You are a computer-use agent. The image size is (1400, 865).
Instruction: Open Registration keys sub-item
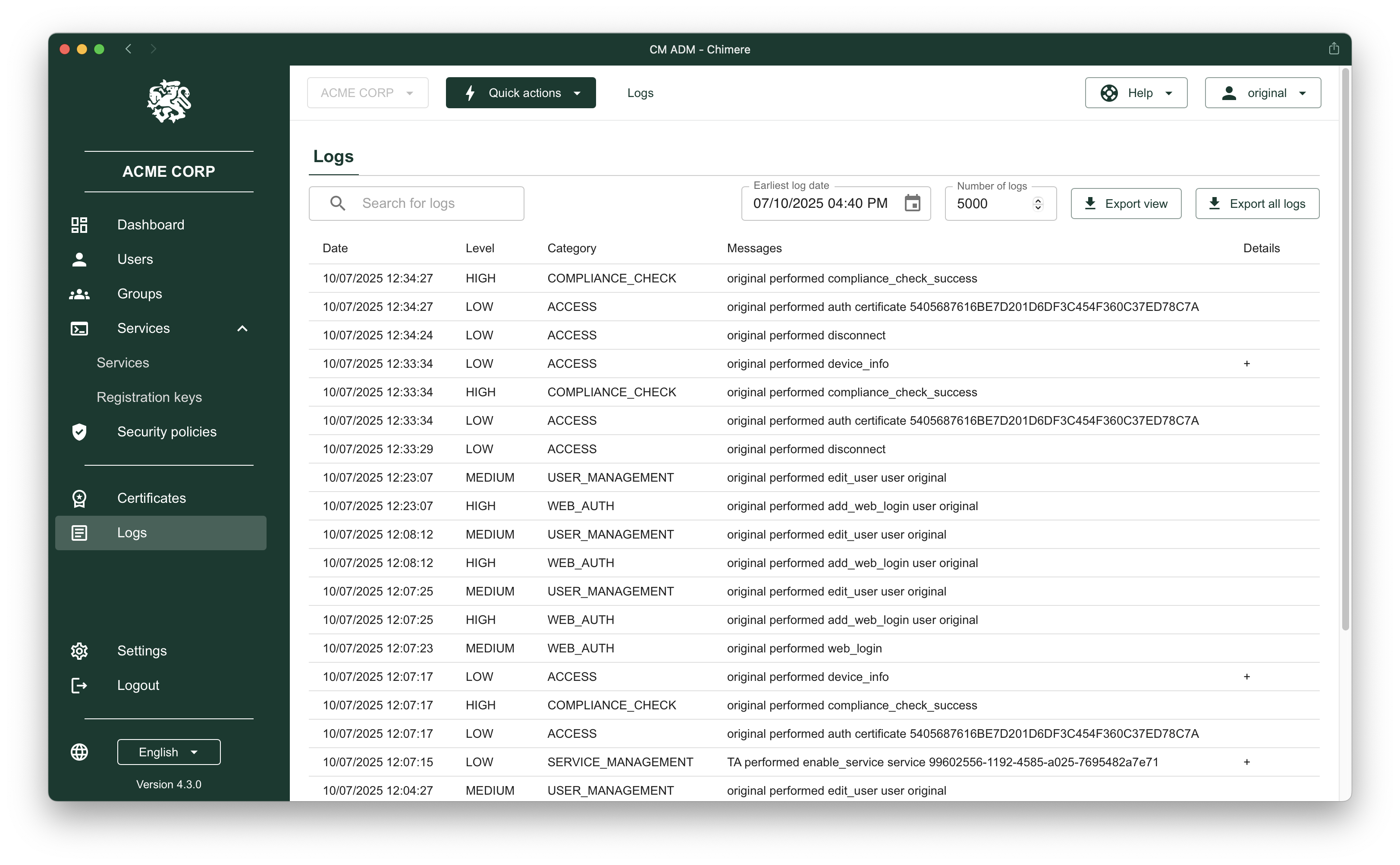pos(149,397)
